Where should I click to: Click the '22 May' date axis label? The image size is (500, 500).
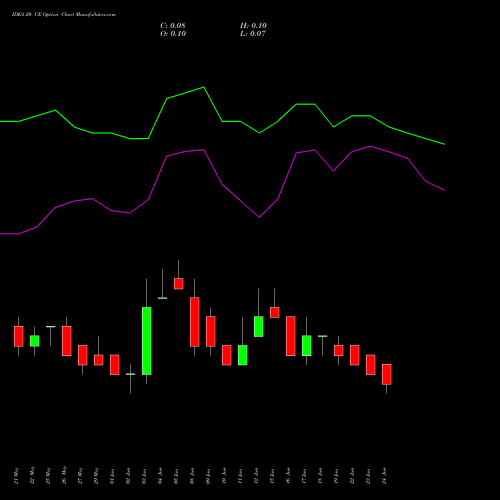33,476
